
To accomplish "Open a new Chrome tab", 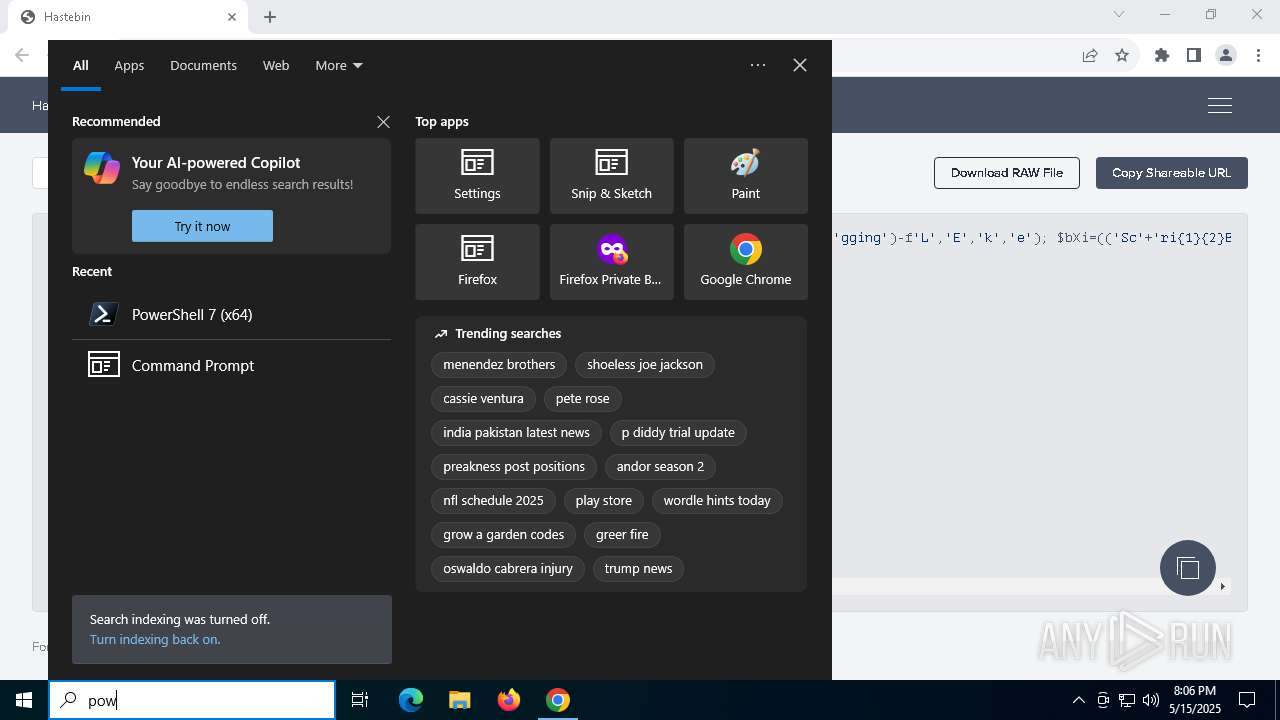I will pyautogui.click(x=270, y=17).
